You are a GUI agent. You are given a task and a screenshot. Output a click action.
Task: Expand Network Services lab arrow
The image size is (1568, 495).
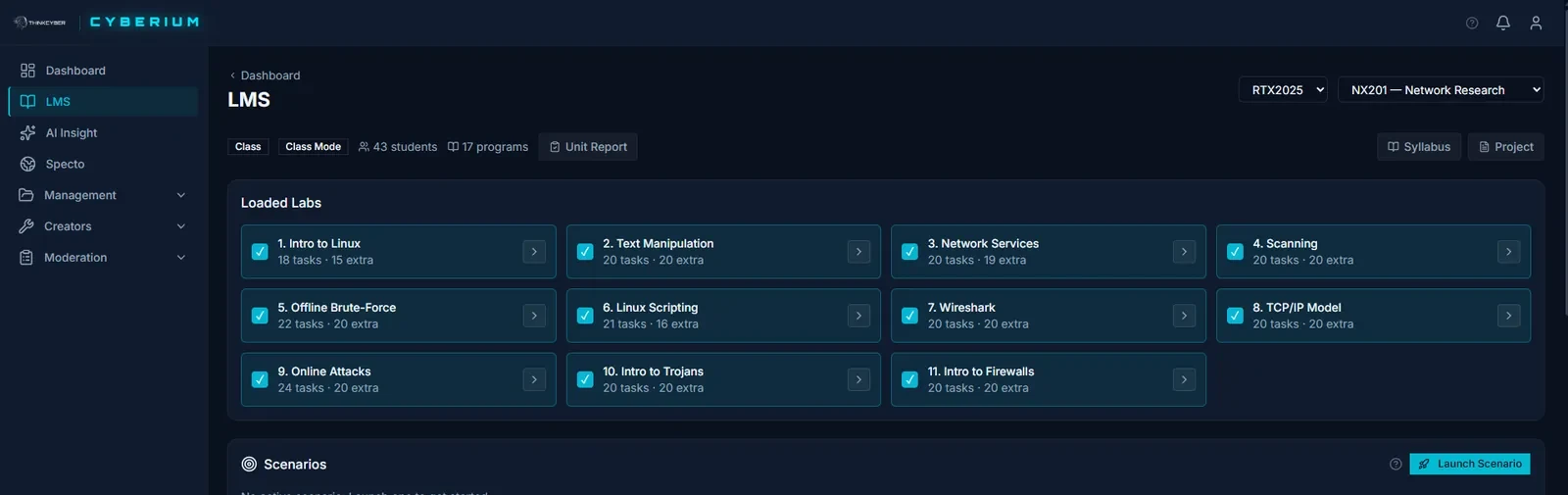[1184, 252]
